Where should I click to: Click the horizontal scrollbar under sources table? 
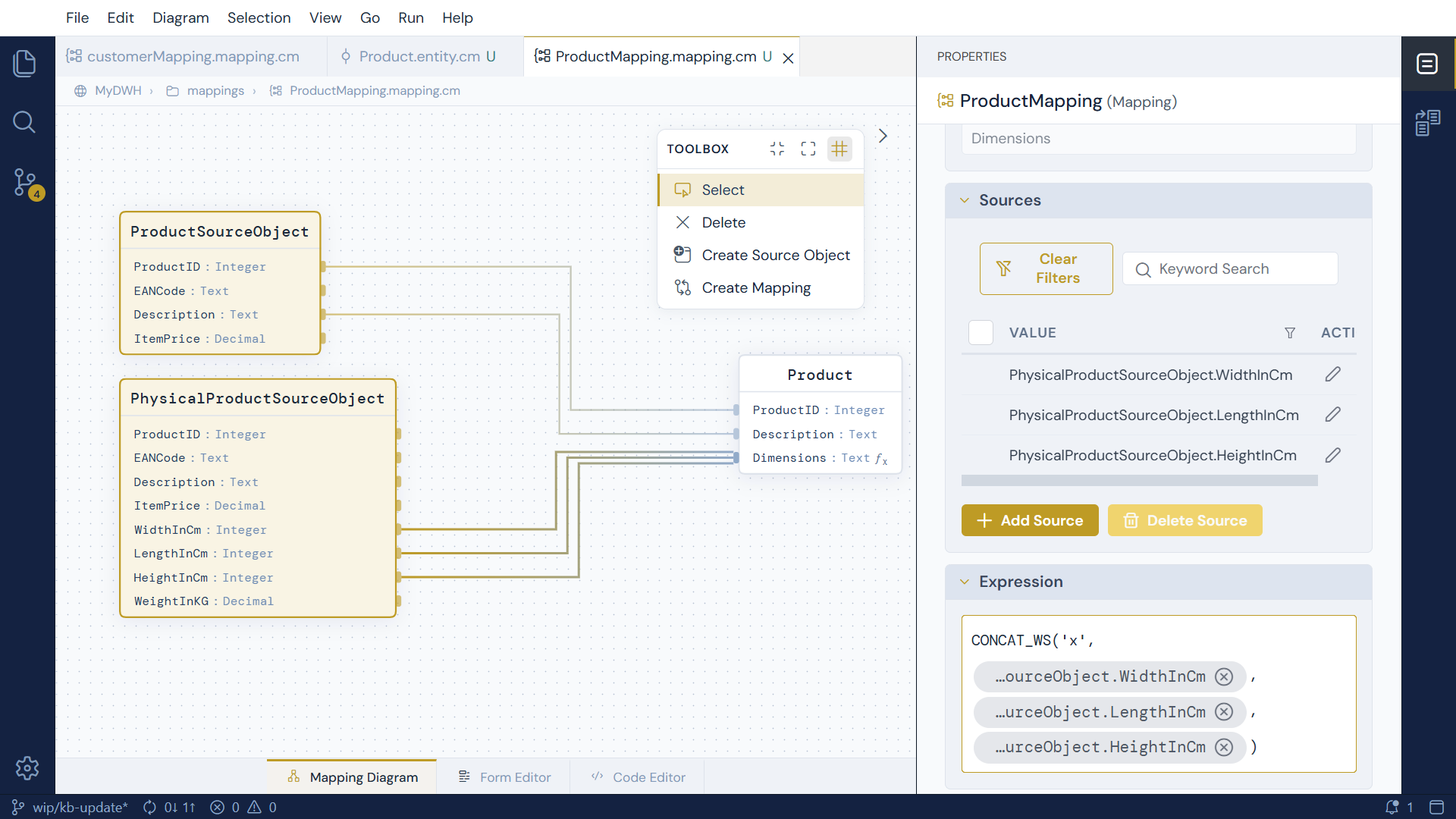coord(1139,481)
